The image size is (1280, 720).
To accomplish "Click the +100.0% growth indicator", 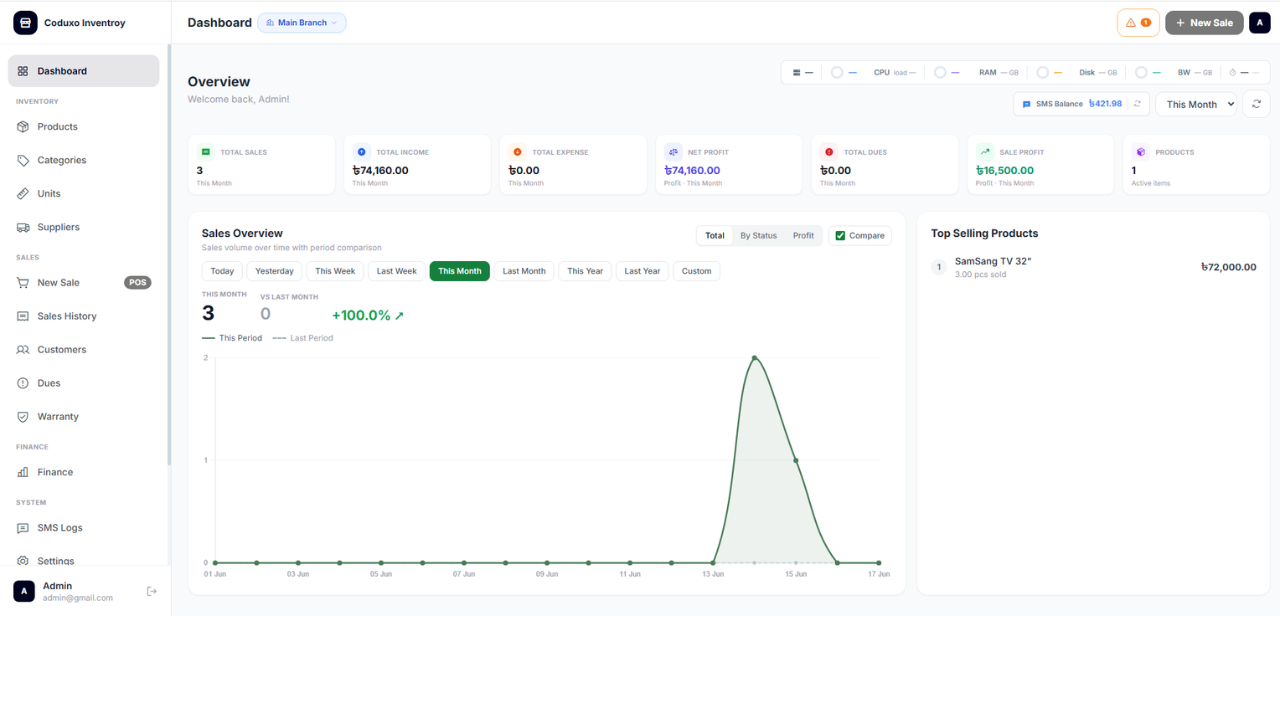I will click(368, 315).
